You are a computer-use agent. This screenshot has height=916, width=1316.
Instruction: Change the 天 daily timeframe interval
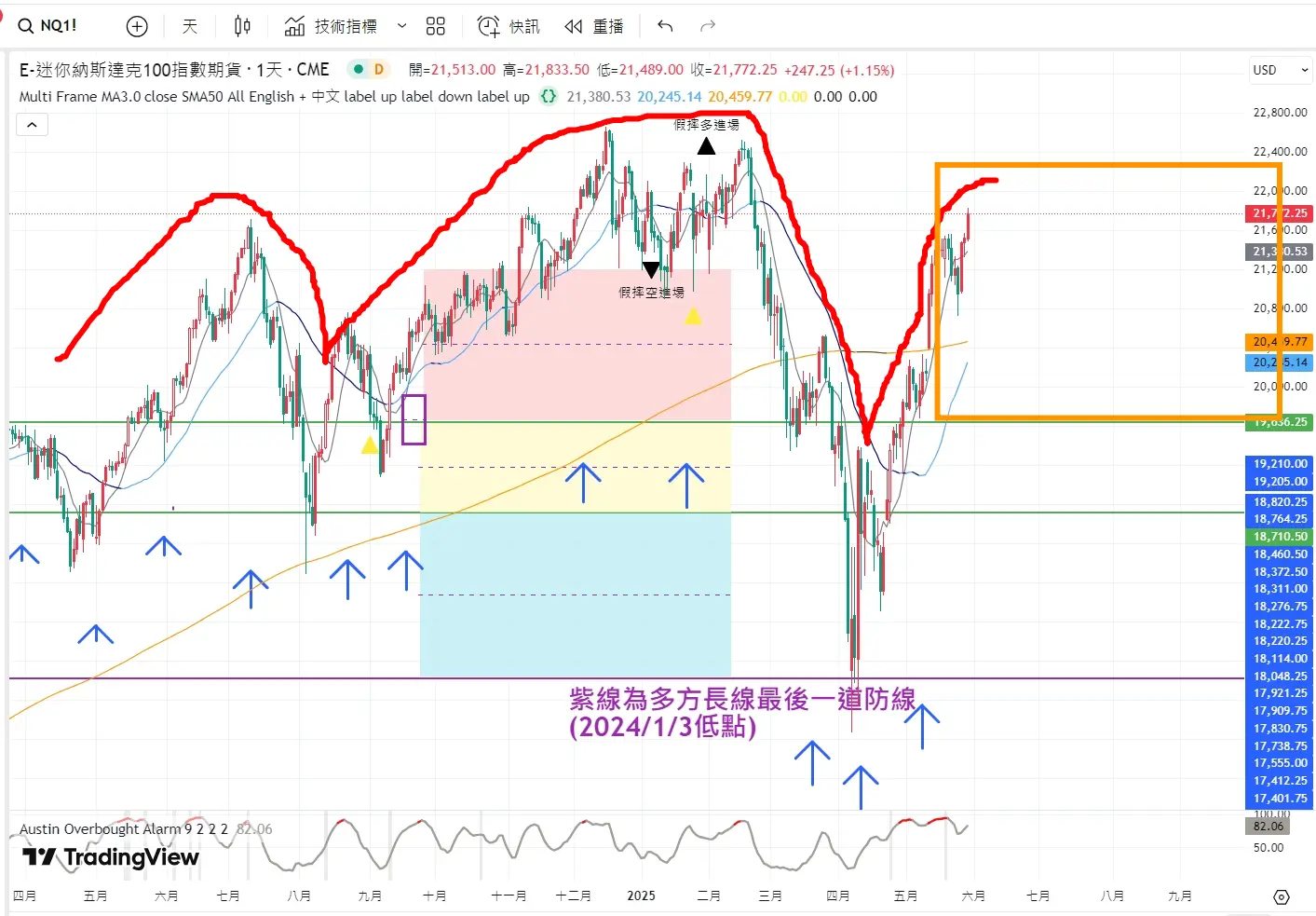point(190,26)
